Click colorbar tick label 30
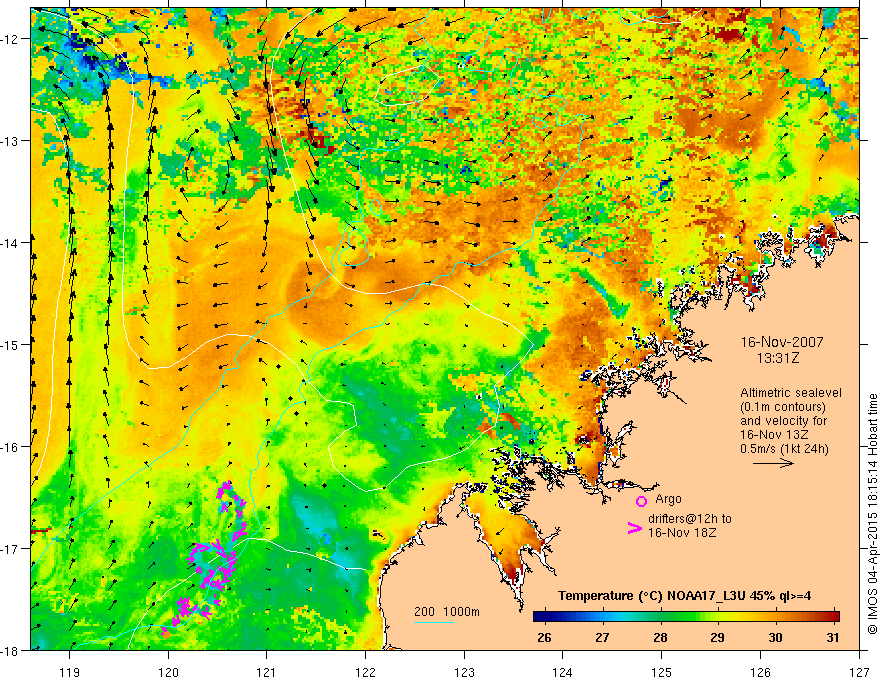Viewport: 880px width, 680px height. coord(776,637)
